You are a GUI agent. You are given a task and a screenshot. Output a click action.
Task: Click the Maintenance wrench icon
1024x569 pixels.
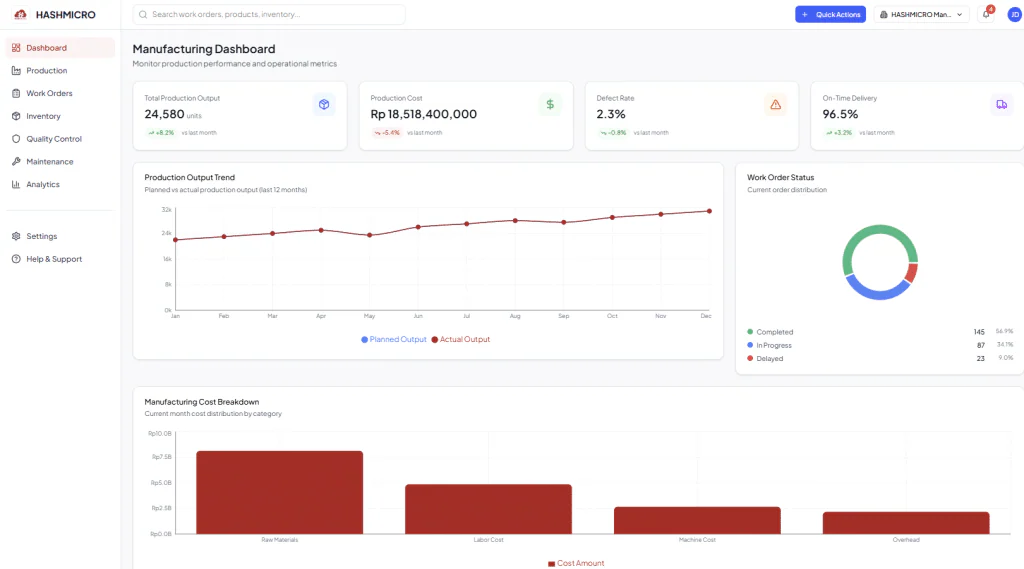point(16,161)
